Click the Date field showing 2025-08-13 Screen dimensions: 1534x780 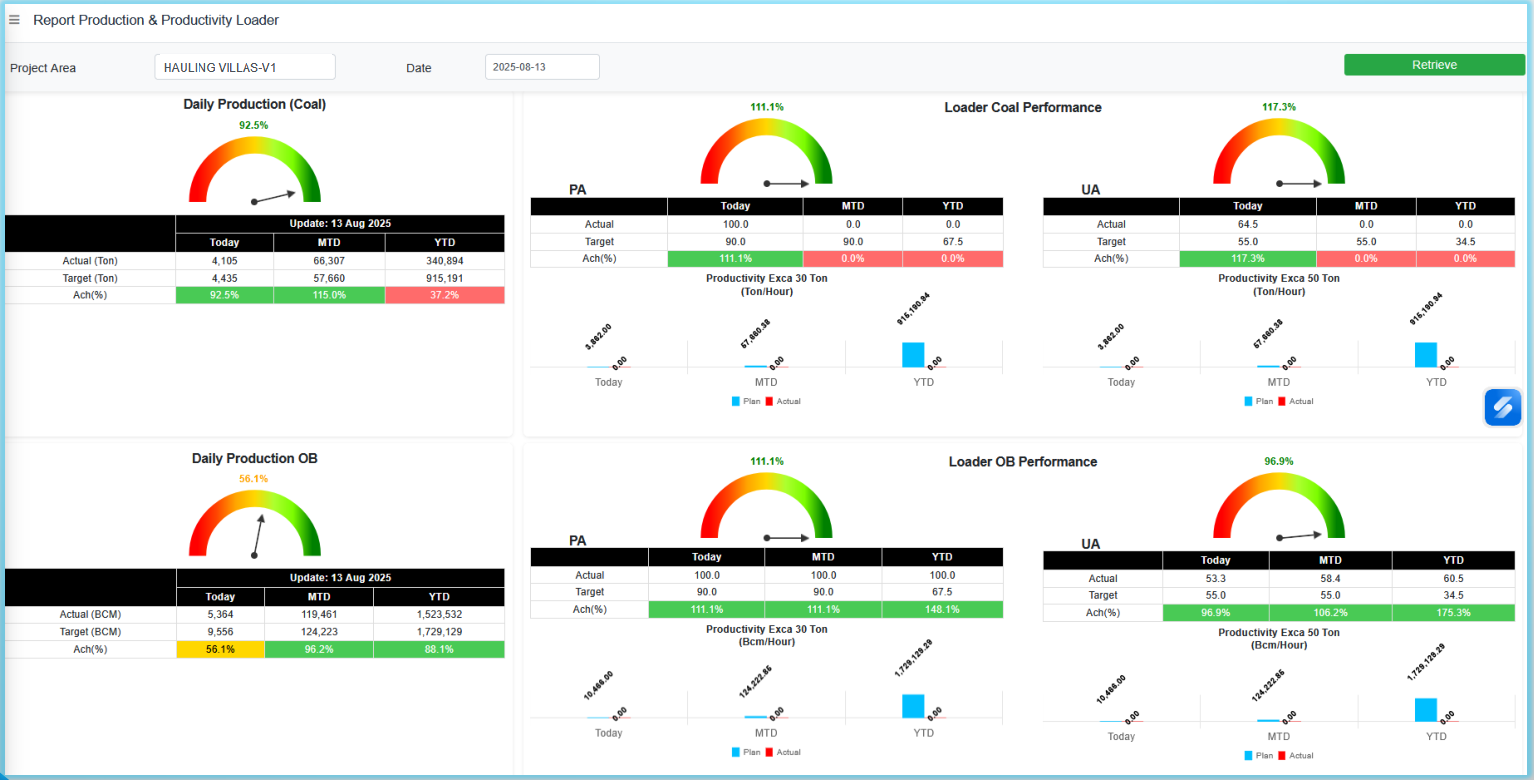542,67
